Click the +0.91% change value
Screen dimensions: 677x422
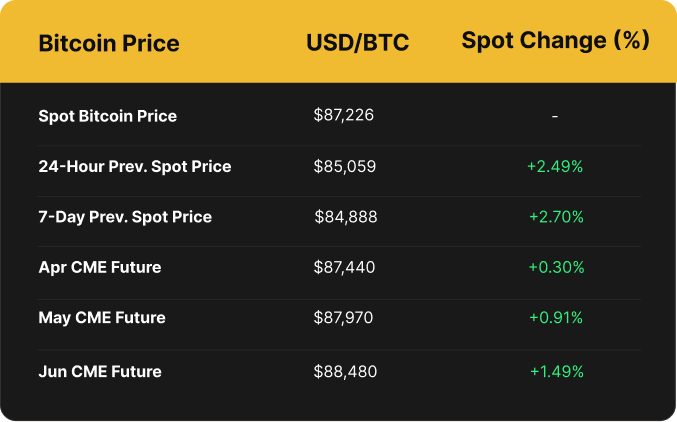tap(556, 318)
